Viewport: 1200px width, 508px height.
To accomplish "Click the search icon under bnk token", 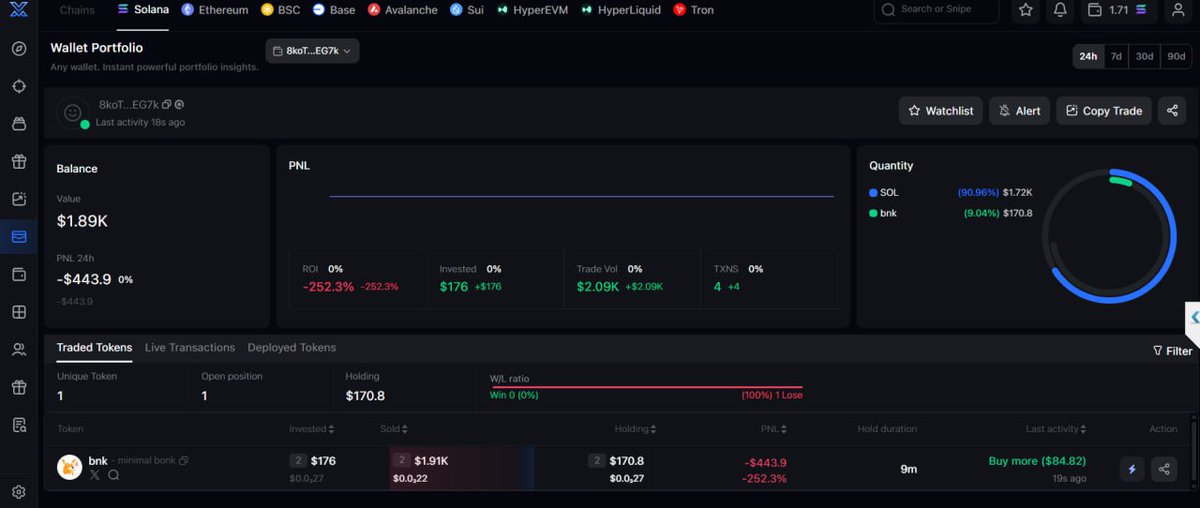I will tap(113, 475).
